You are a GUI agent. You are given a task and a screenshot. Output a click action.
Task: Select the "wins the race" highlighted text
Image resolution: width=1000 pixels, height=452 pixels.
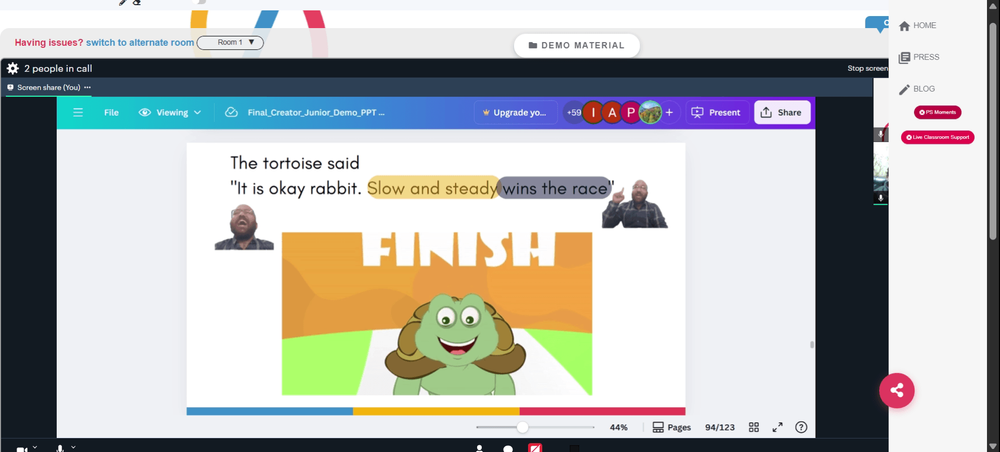(x=554, y=189)
